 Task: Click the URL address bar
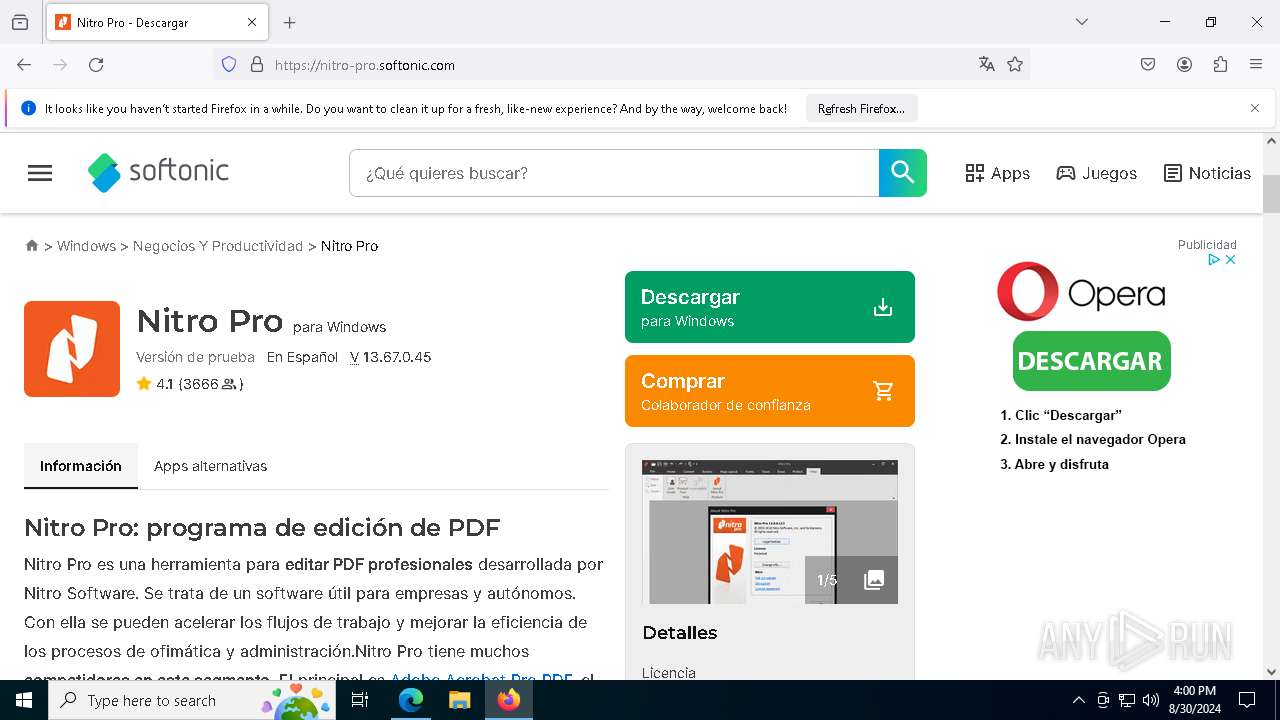pyautogui.click(x=620, y=65)
